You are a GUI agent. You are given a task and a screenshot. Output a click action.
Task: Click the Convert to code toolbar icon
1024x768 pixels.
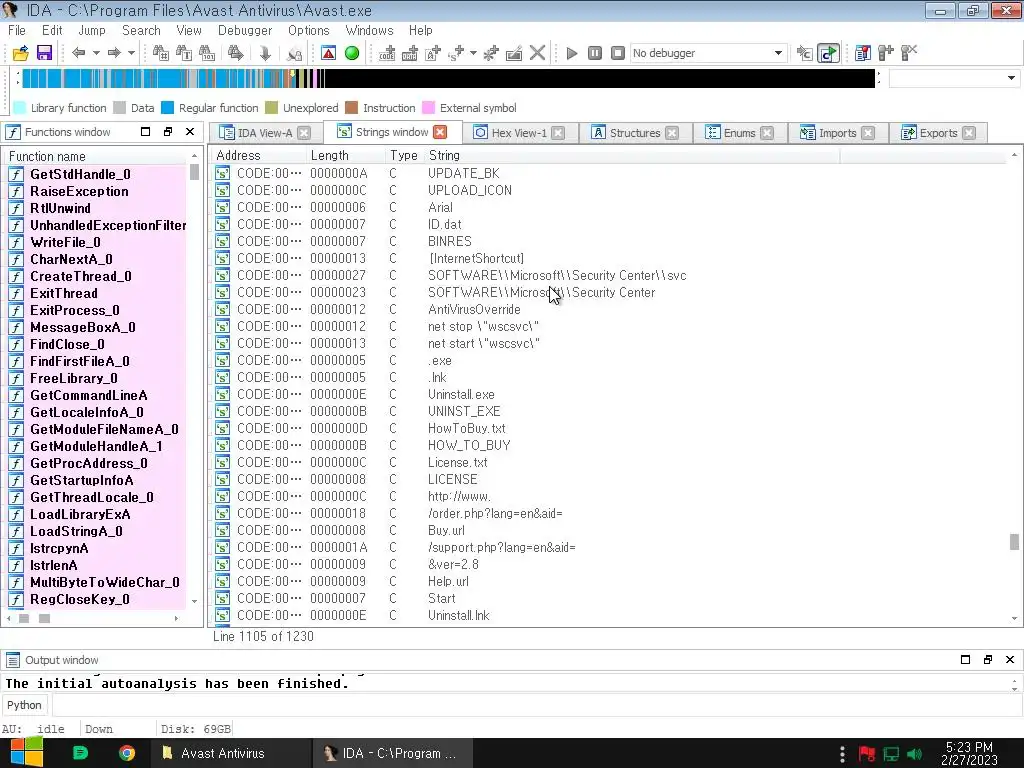(x=387, y=53)
